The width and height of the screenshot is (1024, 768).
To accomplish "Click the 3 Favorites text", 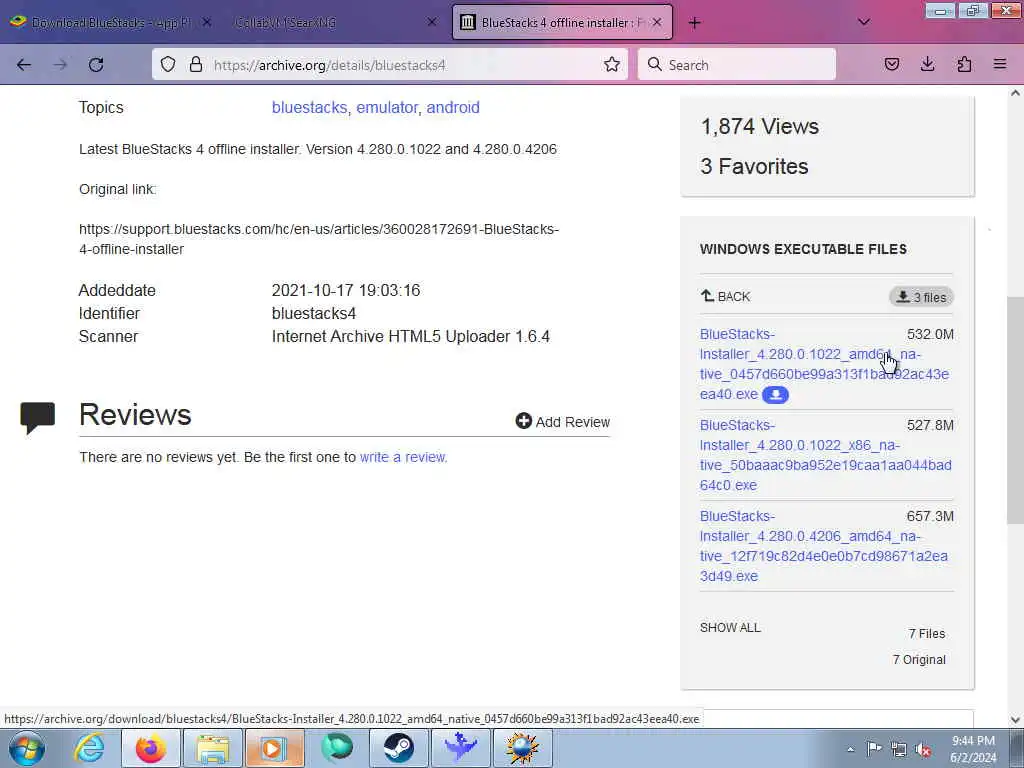I will point(754,167).
